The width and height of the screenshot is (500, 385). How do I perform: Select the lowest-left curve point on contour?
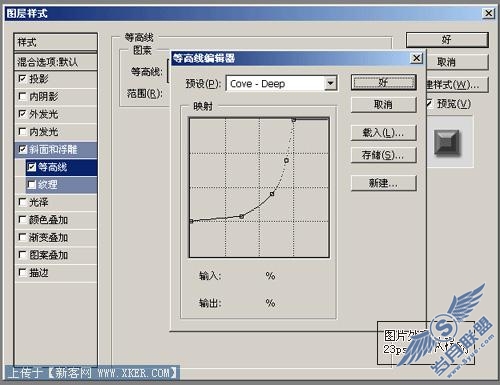pyautogui.click(x=191, y=221)
